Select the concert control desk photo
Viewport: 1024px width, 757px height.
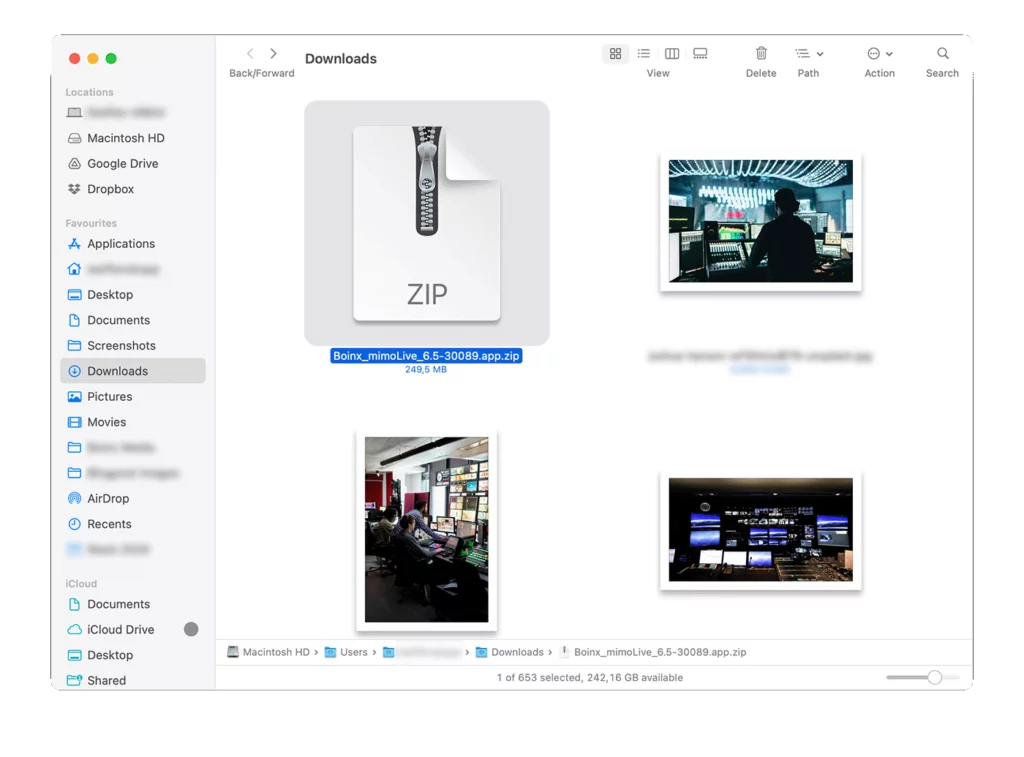tap(760, 221)
